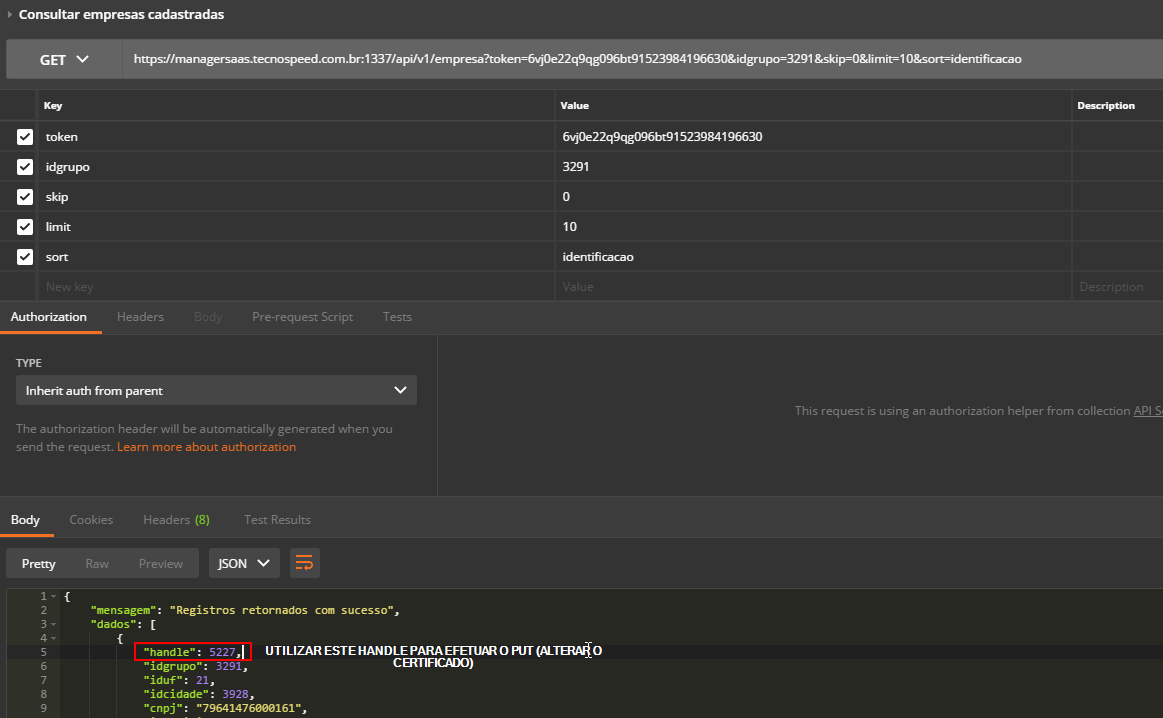Show the response Headers (8) tab
Viewport: 1163px width, 718px height.
(176, 520)
